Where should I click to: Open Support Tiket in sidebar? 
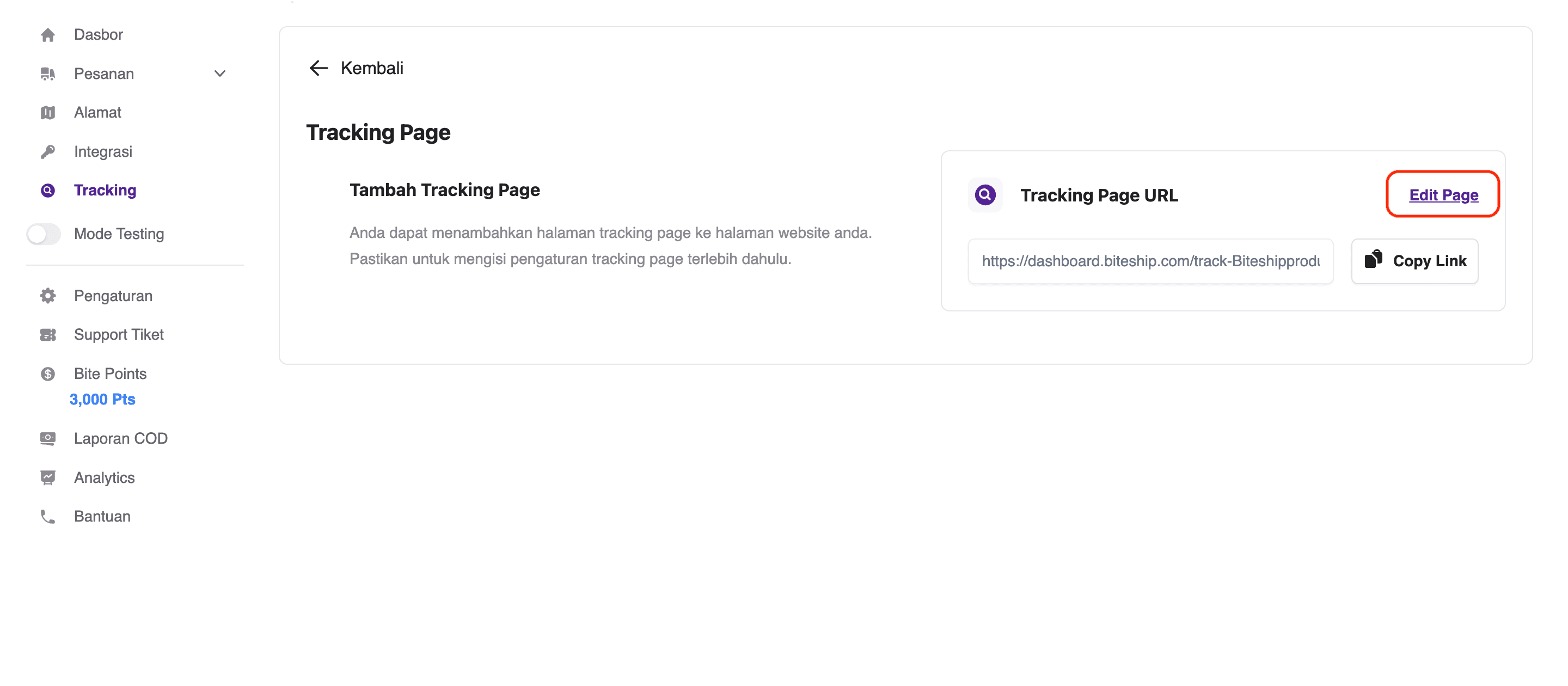tap(119, 335)
